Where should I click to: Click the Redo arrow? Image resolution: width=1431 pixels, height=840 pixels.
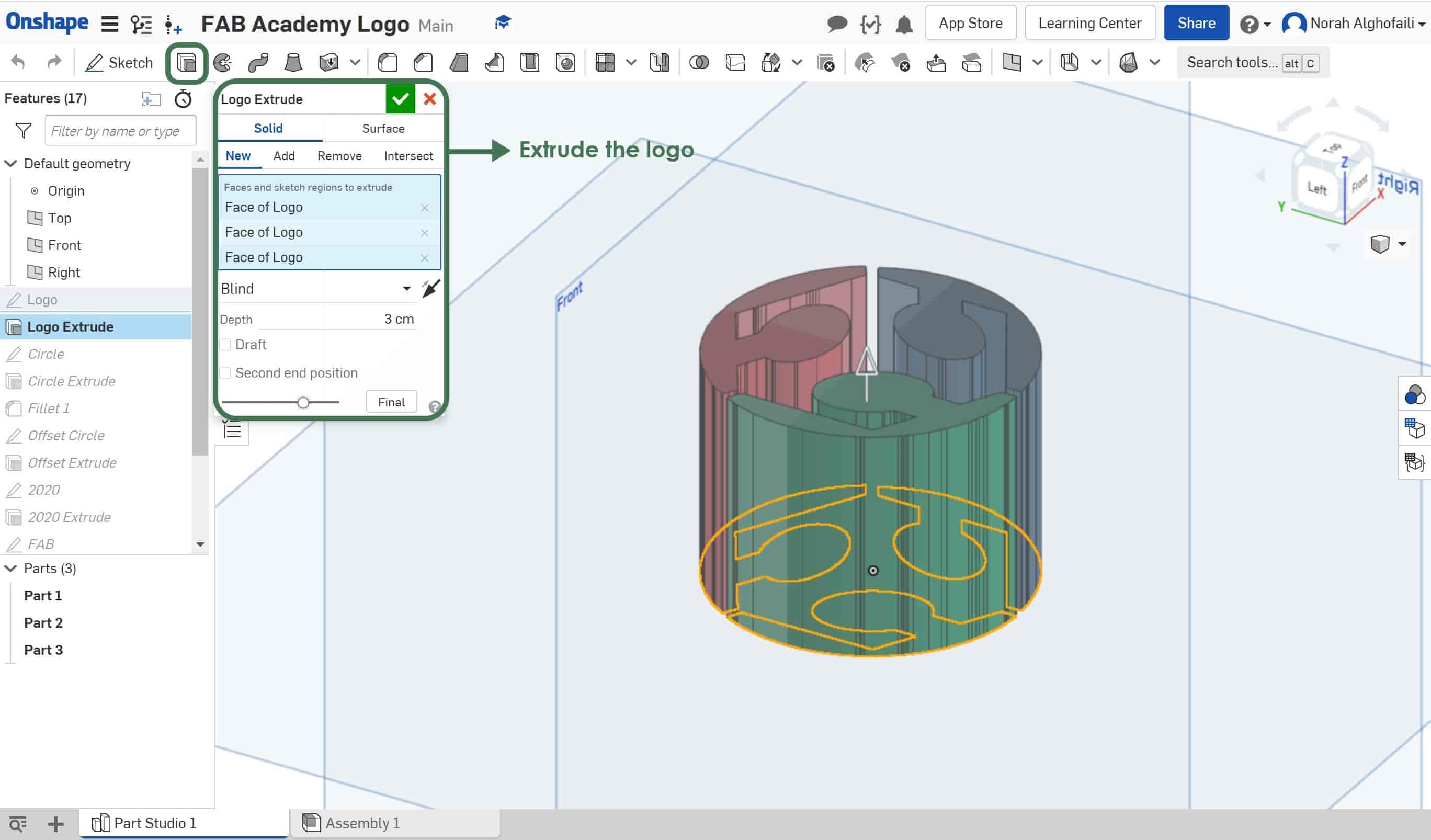tap(54, 62)
